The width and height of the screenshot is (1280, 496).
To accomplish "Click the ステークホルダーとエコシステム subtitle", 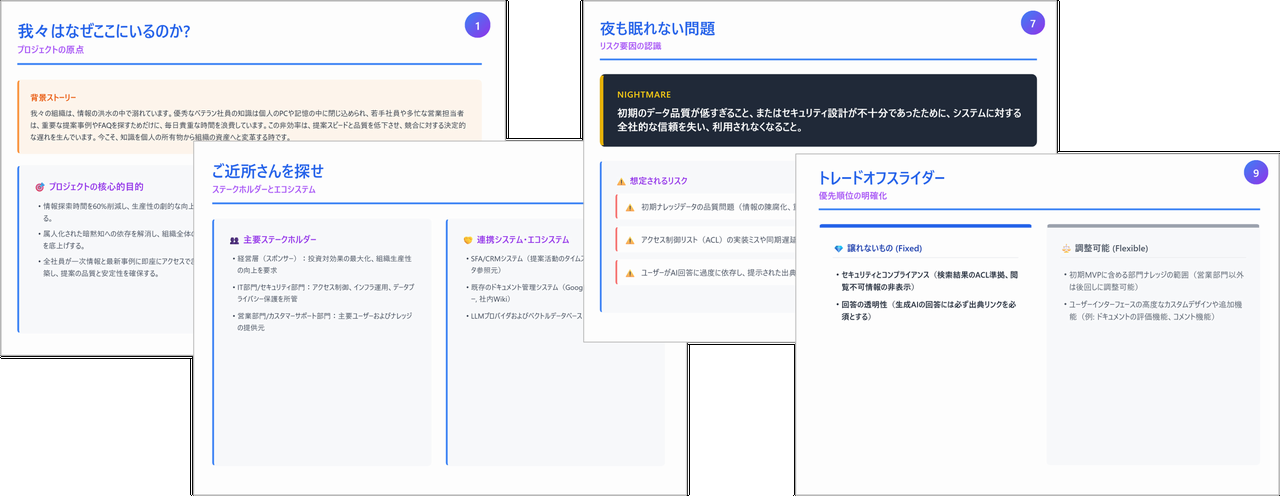I will 264,189.
